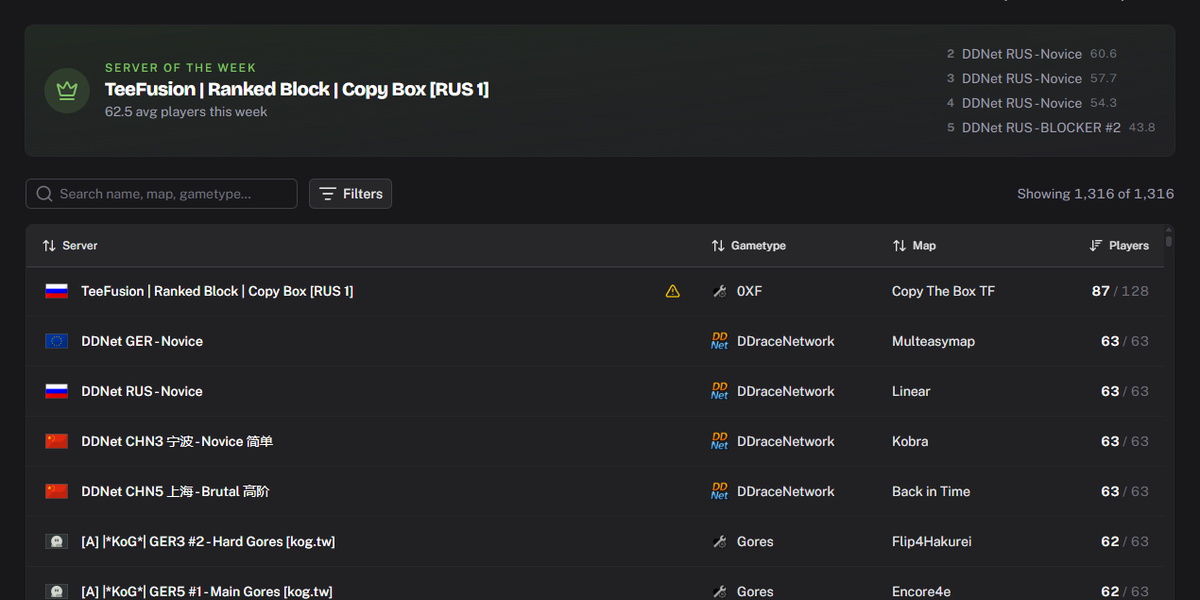This screenshot has height=600, width=1200.
Task: Click DDNet logo icon in Kobra row
Action: [x=719, y=441]
